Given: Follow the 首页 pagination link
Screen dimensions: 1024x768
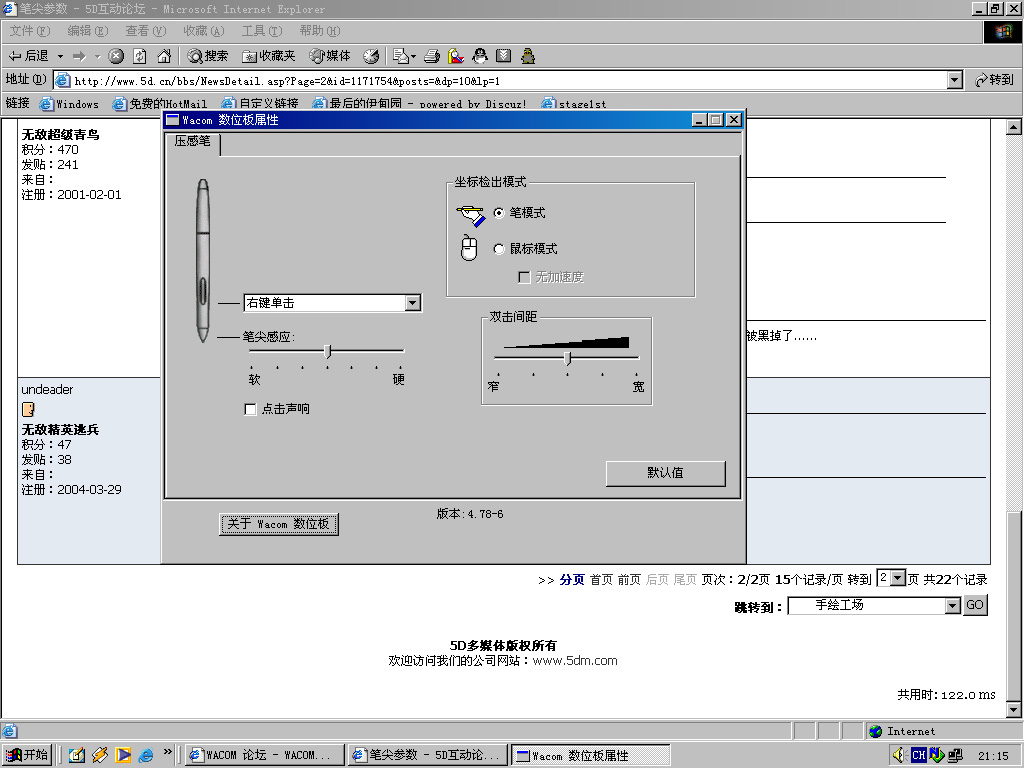Looking at the screenshot, I should click(601, 580).
